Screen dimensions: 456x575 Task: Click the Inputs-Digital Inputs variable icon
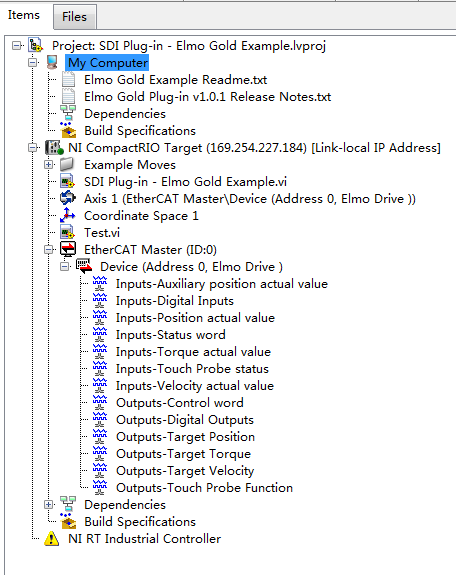(x=100, y=301)
